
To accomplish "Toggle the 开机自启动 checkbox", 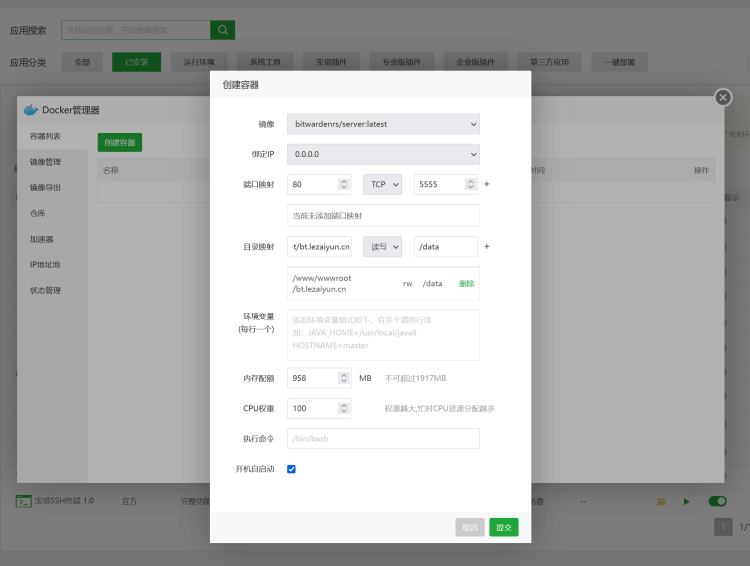I will [291, 469].
